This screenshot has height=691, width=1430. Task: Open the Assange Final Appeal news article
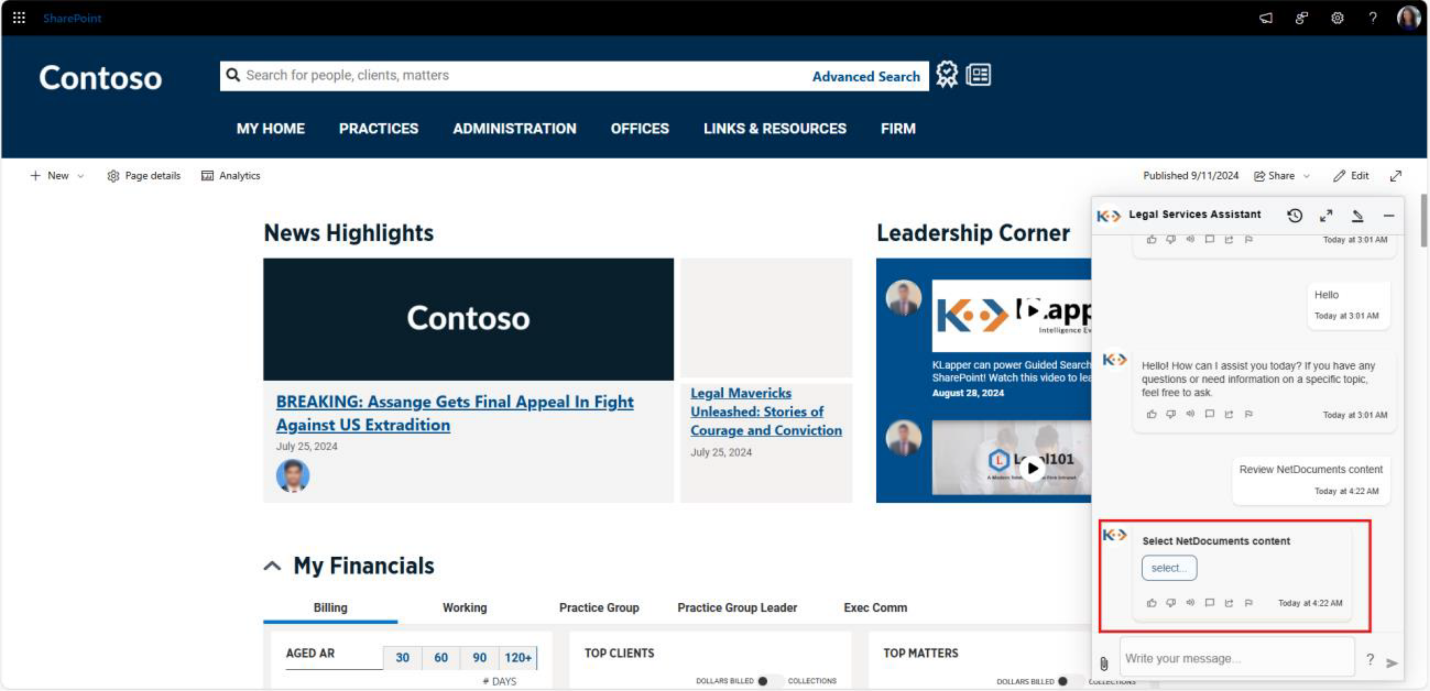(x=455, y=413)
